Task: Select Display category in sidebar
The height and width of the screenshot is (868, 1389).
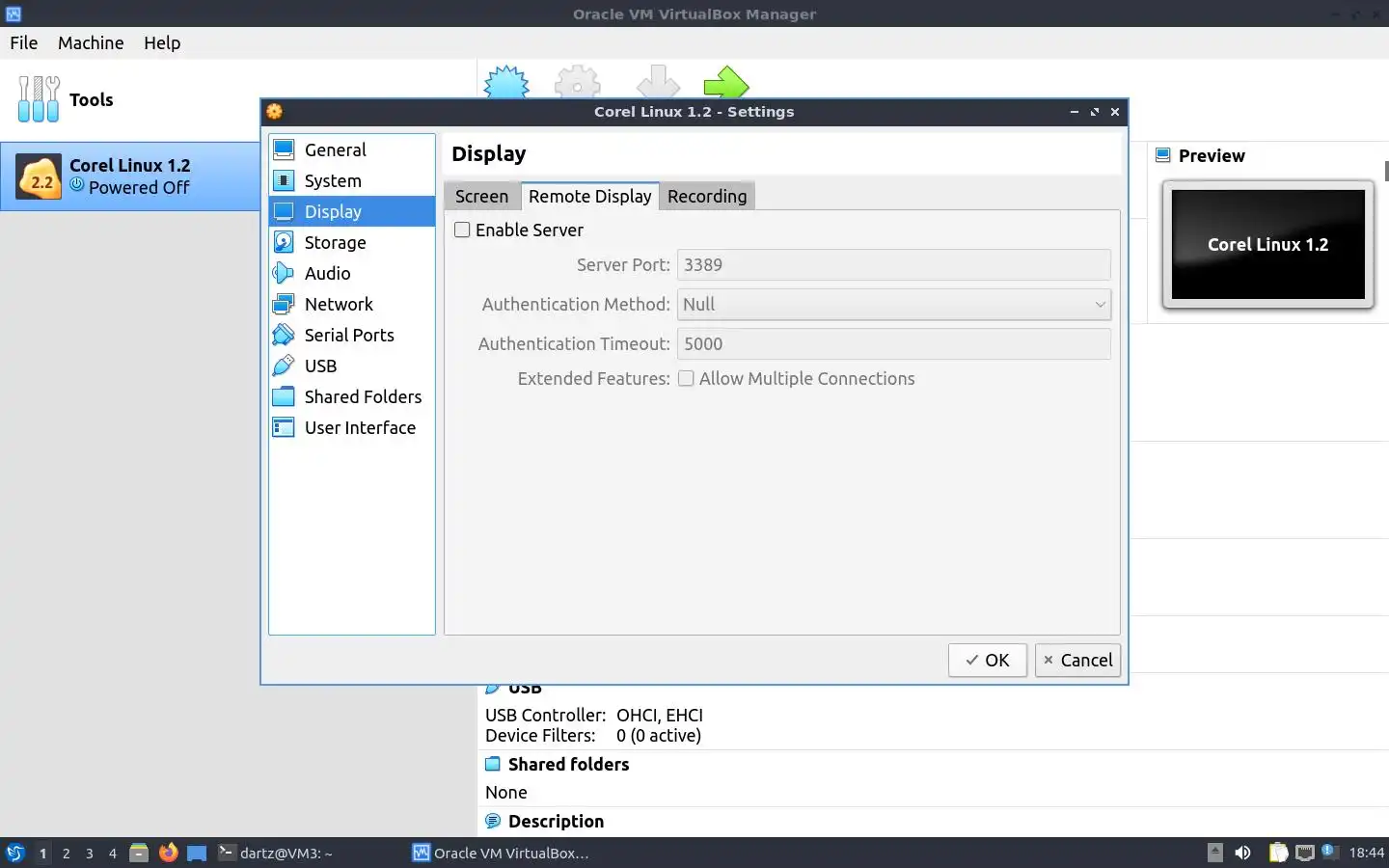Action: [x=352, y=211]
